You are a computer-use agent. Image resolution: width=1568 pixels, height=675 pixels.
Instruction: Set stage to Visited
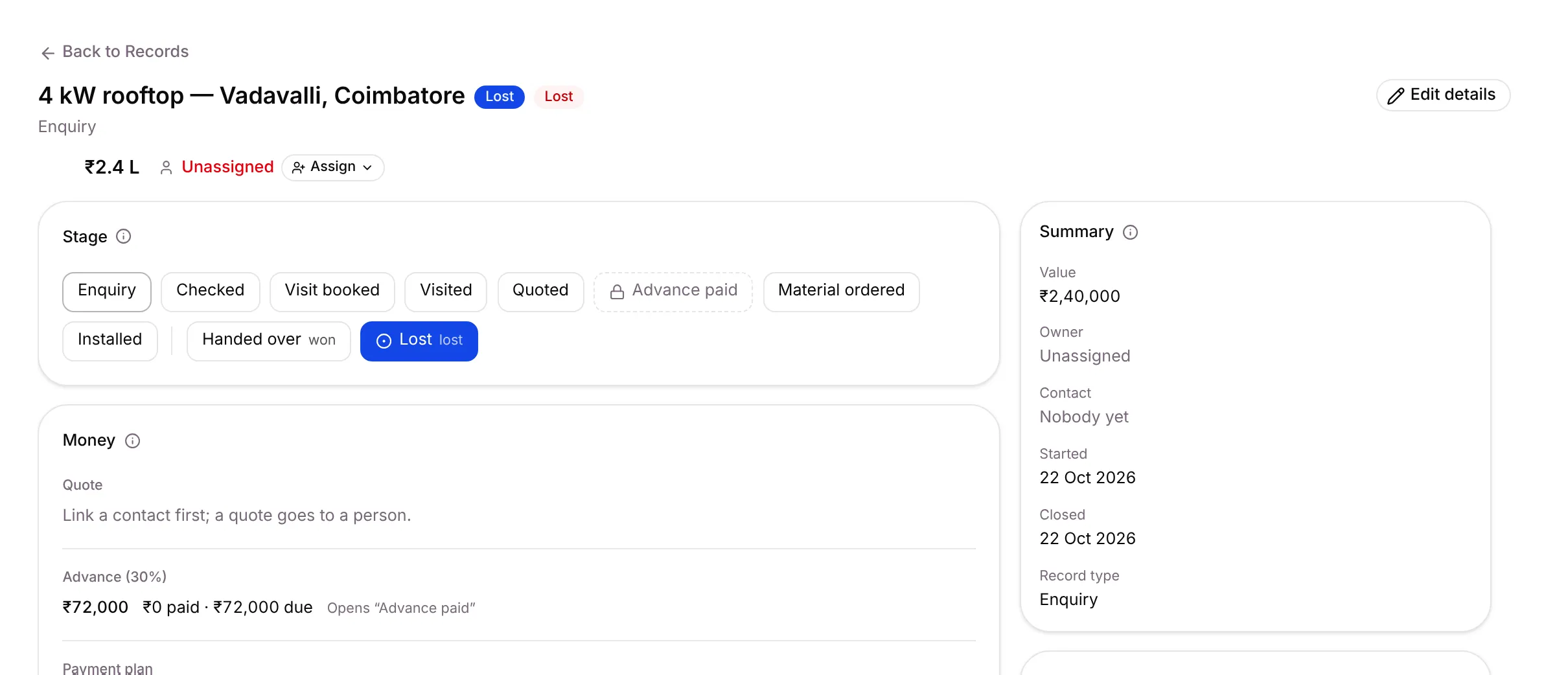pyautogui.click(x=446, y=292)
